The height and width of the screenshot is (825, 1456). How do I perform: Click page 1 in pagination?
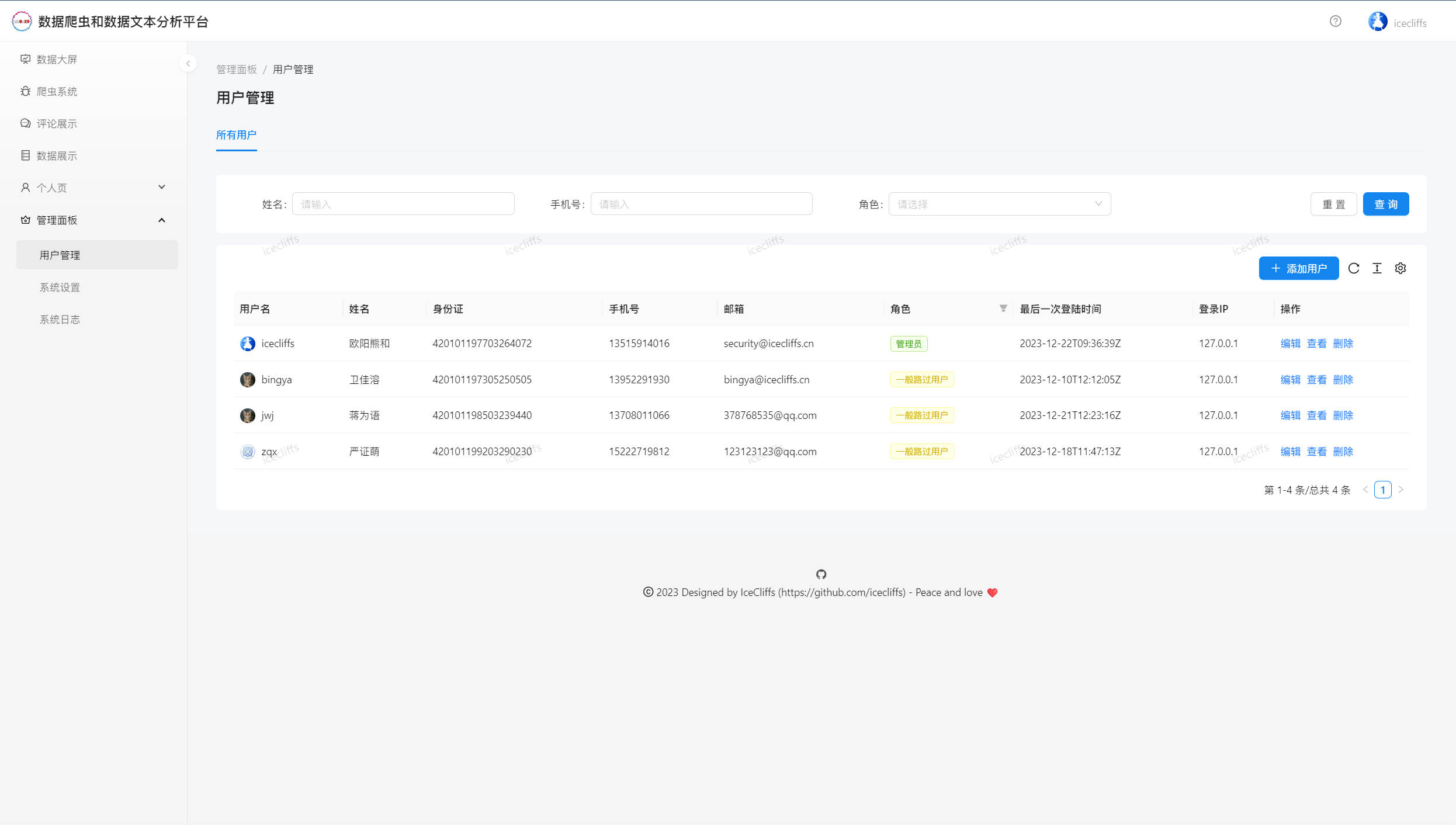[x=1382, y=490]
